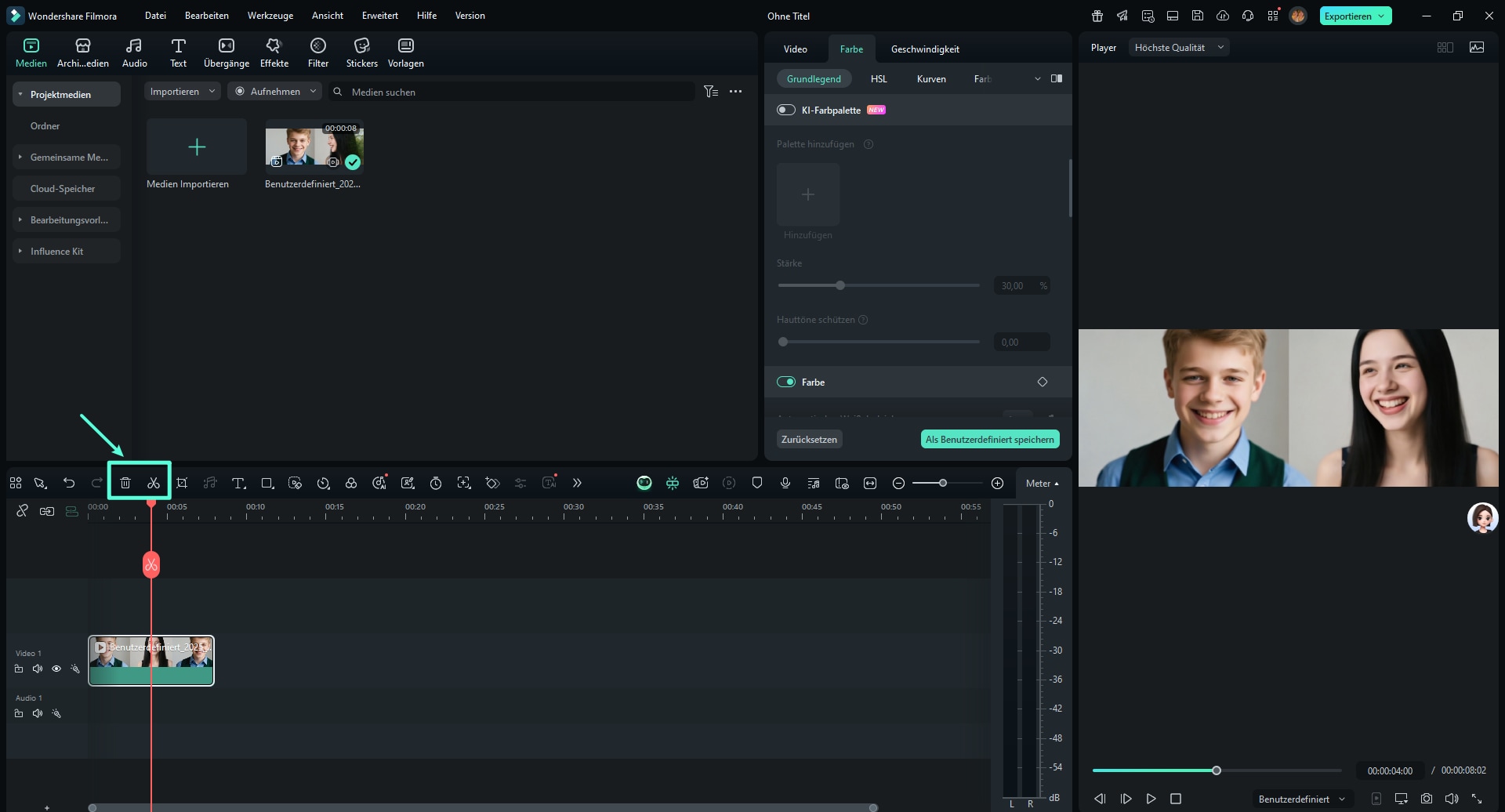Open the more options ellipsis in media panel

click(735, 92)
